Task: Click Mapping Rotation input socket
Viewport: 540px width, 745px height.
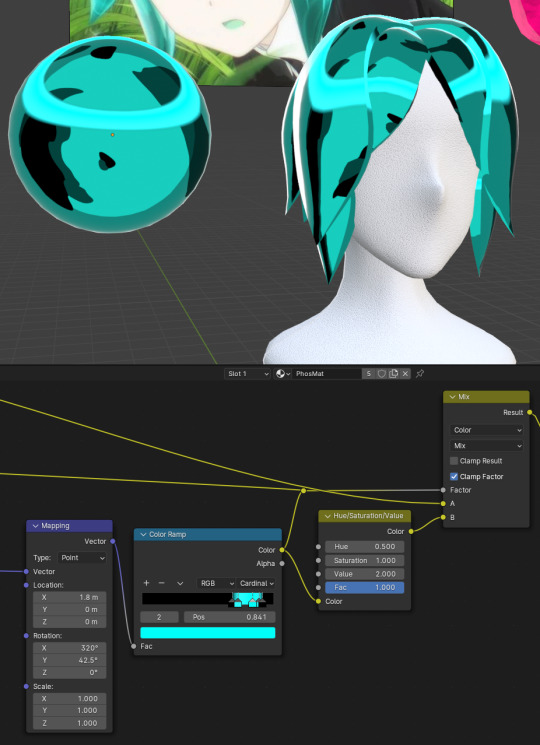Action: tap(26, 636)
